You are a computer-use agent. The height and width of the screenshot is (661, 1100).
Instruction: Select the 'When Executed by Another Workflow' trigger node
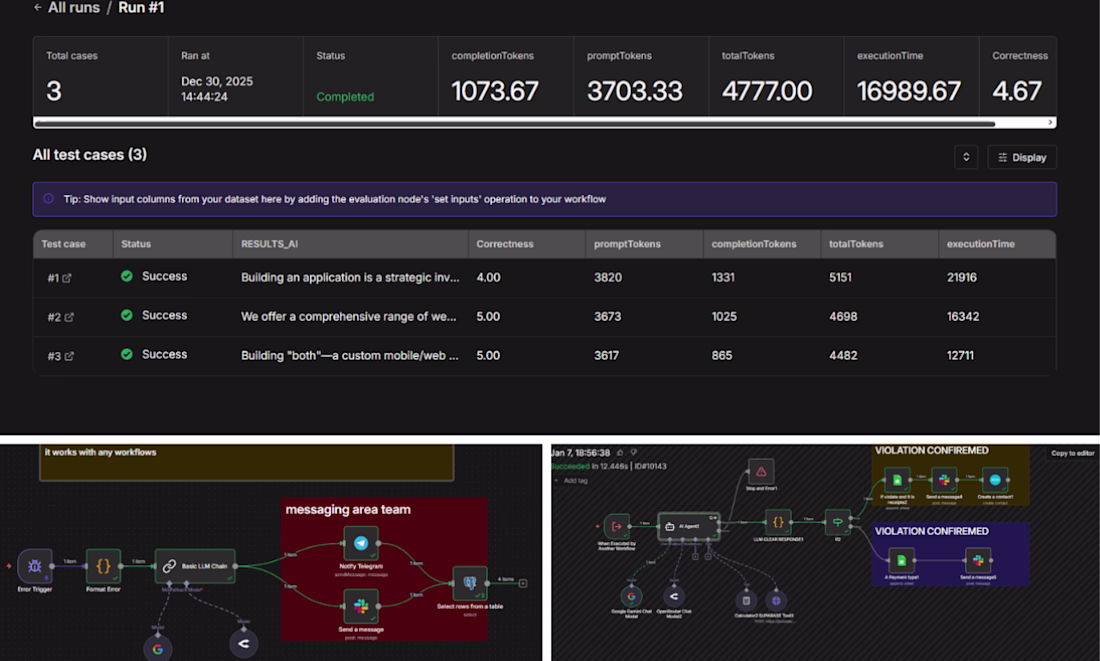point(617,526)
